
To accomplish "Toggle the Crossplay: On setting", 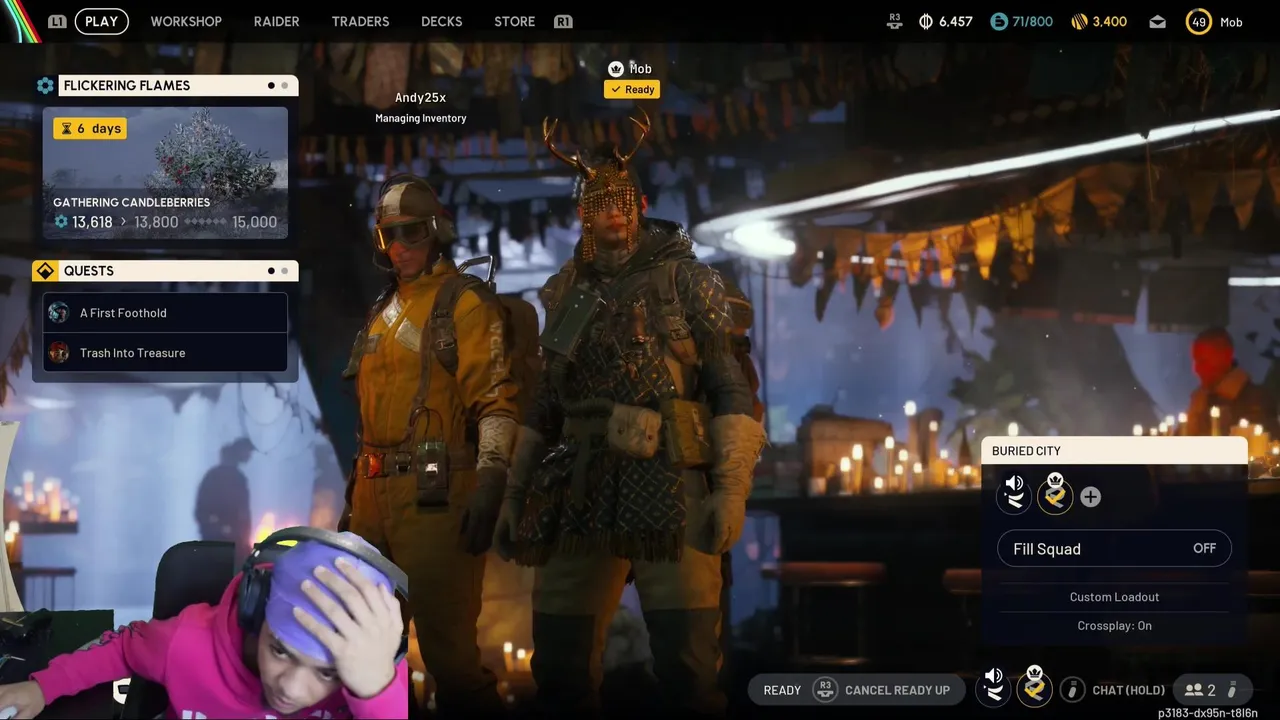I will (1114, 626).
